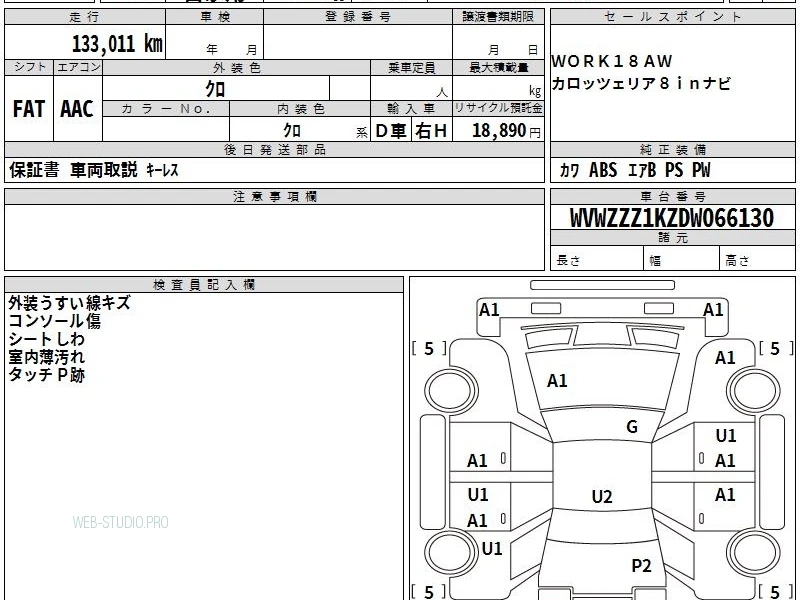Click the inspector note 外装うすい線キズ
The width and height of the screenshot is (800, 600).
(69, 303)
